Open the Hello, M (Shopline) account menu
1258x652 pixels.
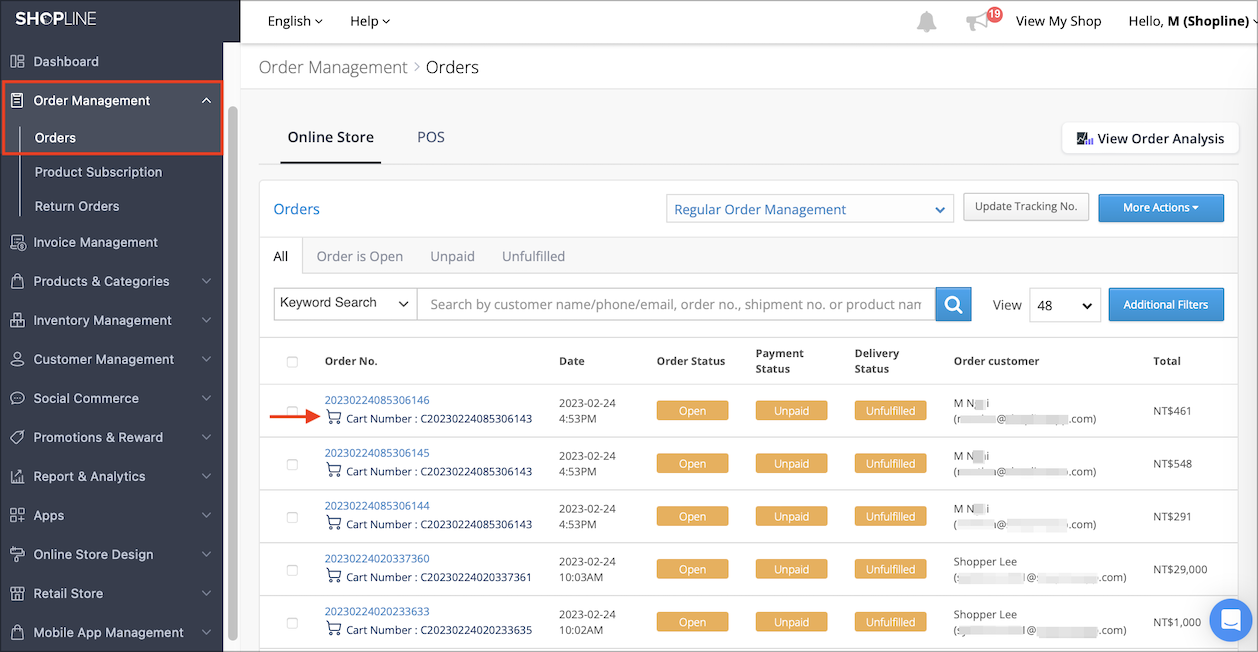[x=1192, y=21]
